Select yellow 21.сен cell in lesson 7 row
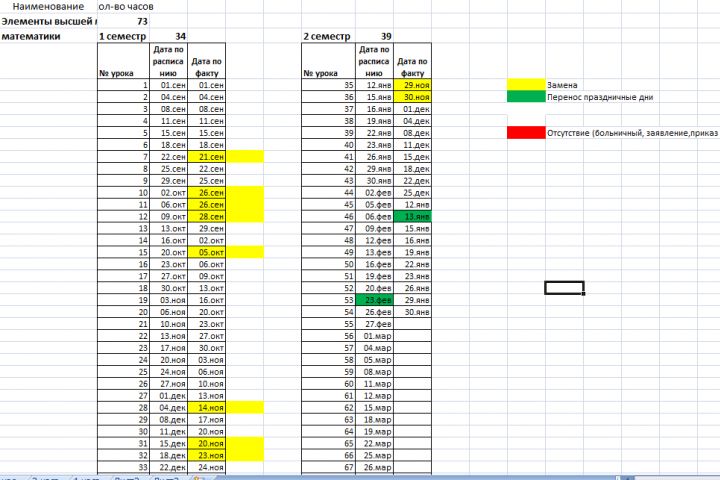720x480 pixels. point(207,157)
